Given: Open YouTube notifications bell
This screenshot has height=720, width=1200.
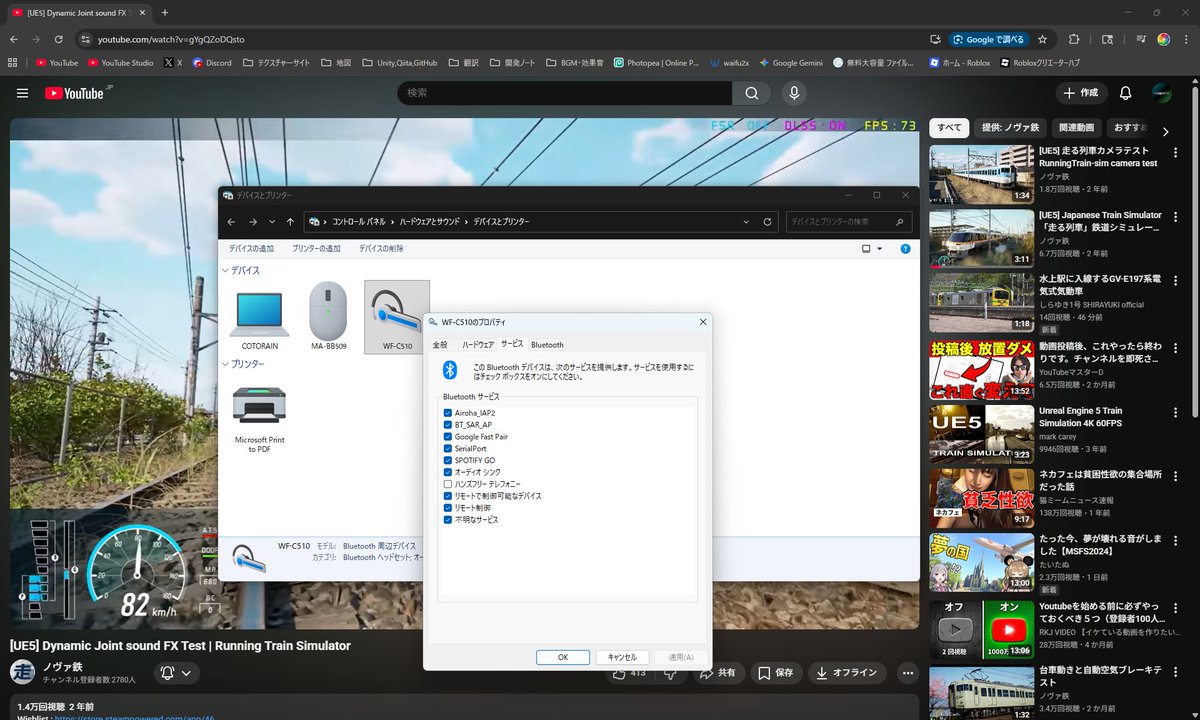Looking at the screenshot, I should (1125, 93).
